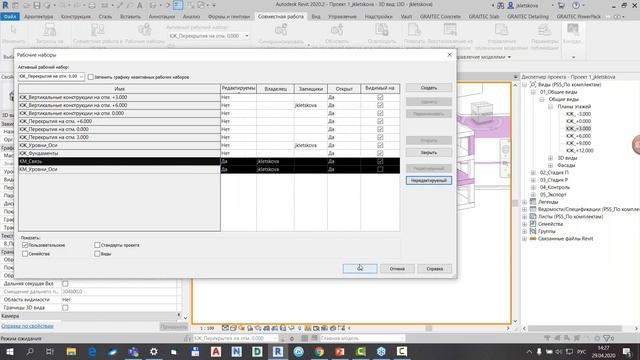Open AutoCAD from the taskbar (red A)
The height and width of the screenshot is (360, 640).
(216, 351)
